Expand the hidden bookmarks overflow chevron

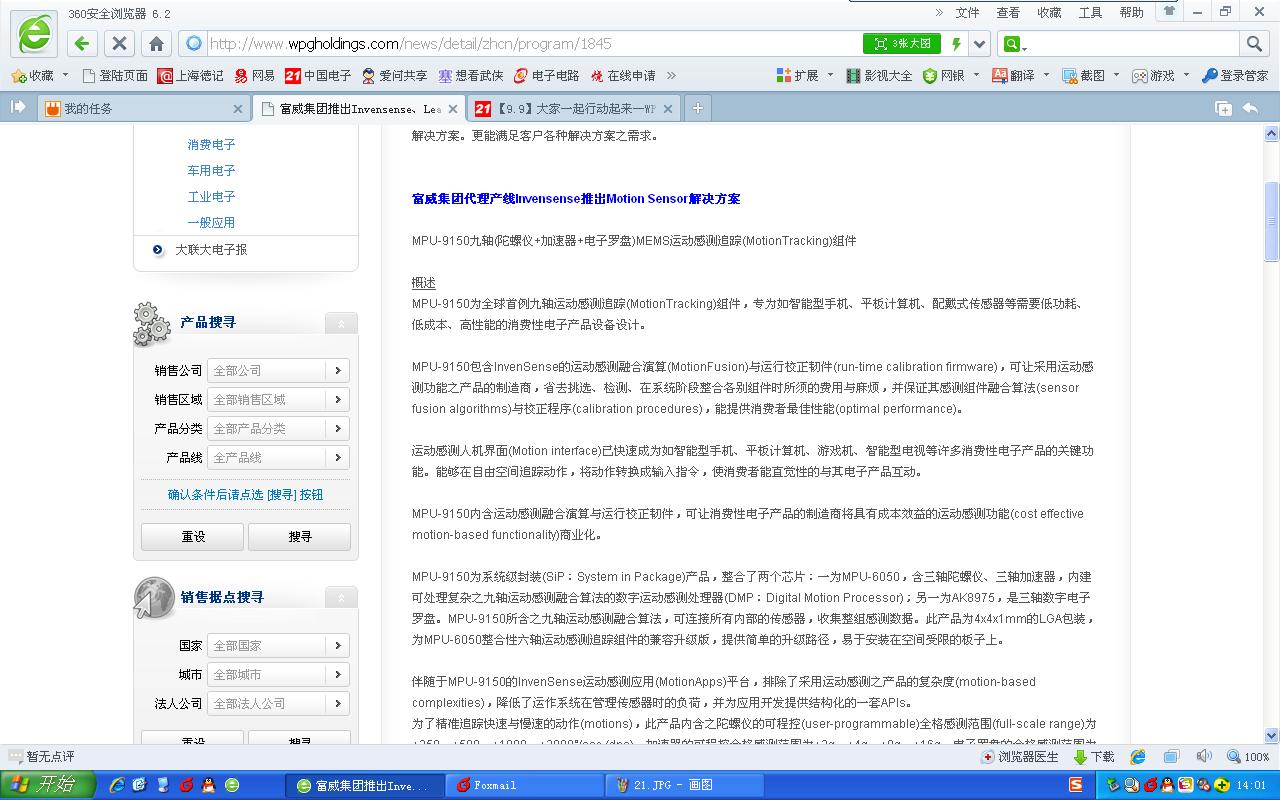click(x=671, y=75)
